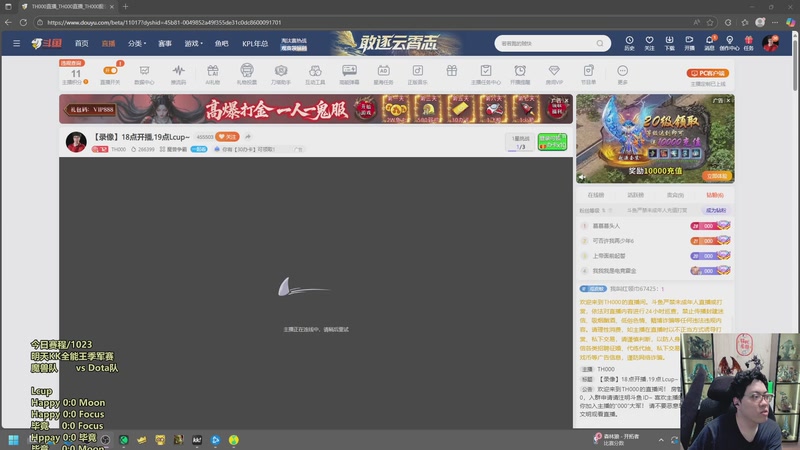Open the 关注 heart icon in header
Image resolution: width=800 pixels, height=450 pixels.
(649, 43)
